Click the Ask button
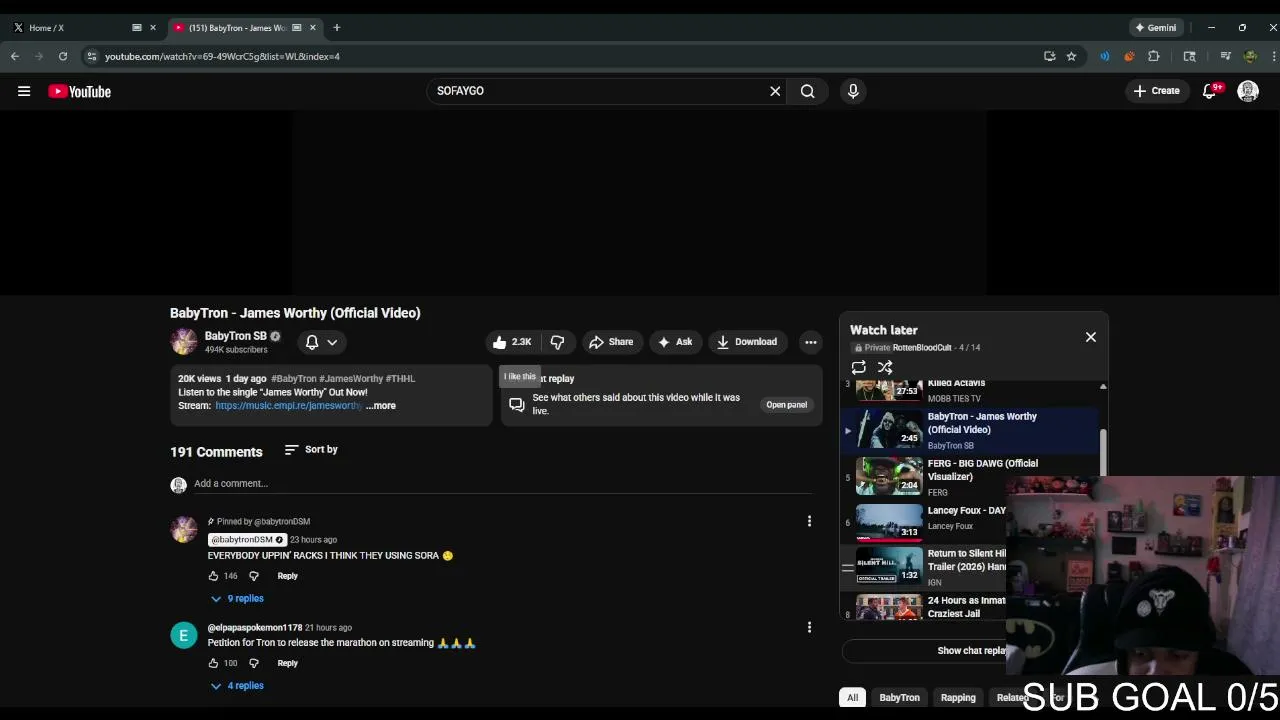This screenshot has height=720, width=1280. point(675,342)
